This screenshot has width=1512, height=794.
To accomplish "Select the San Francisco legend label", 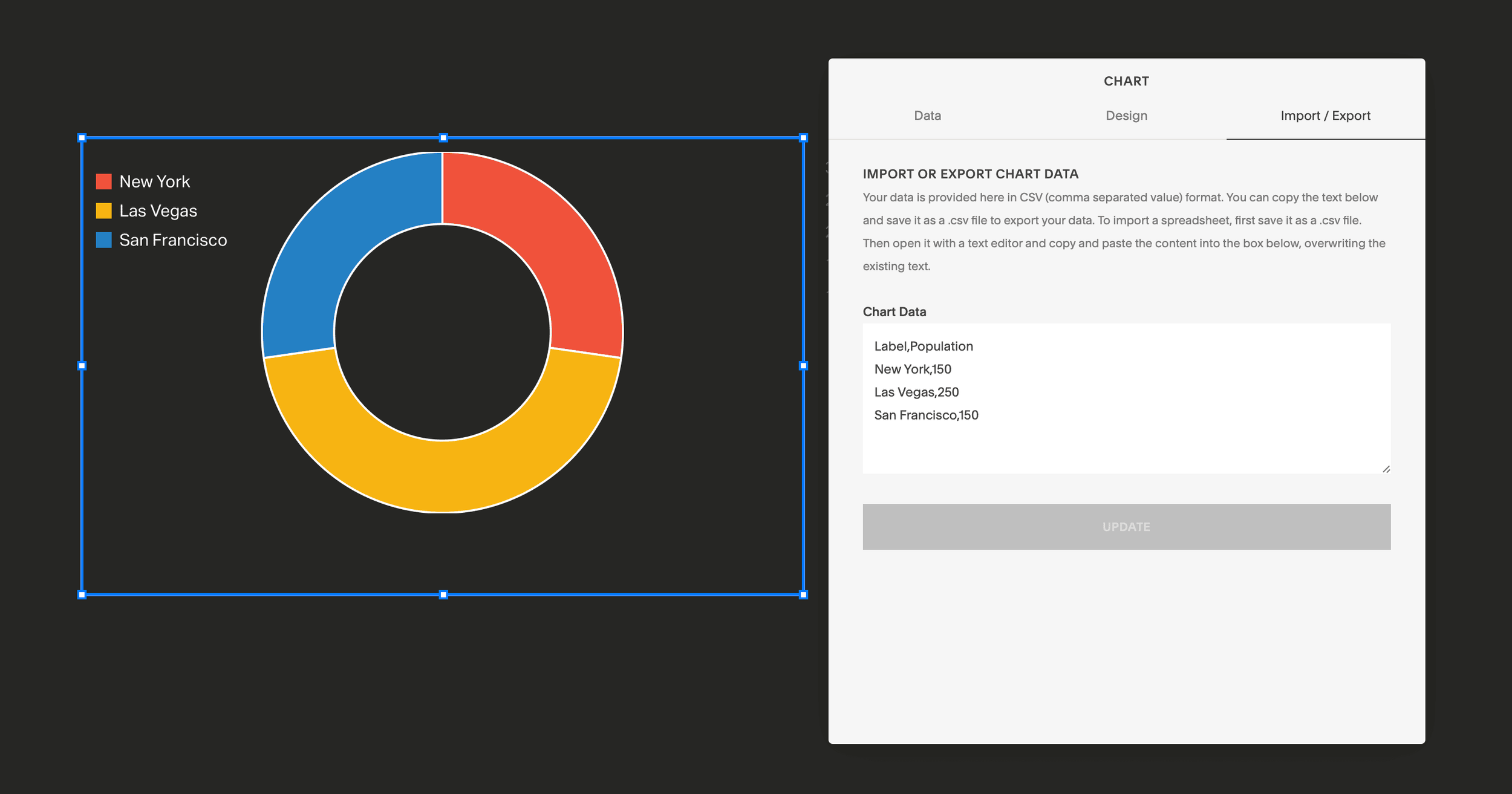I will pyautogui.click(x=173, y=239).
